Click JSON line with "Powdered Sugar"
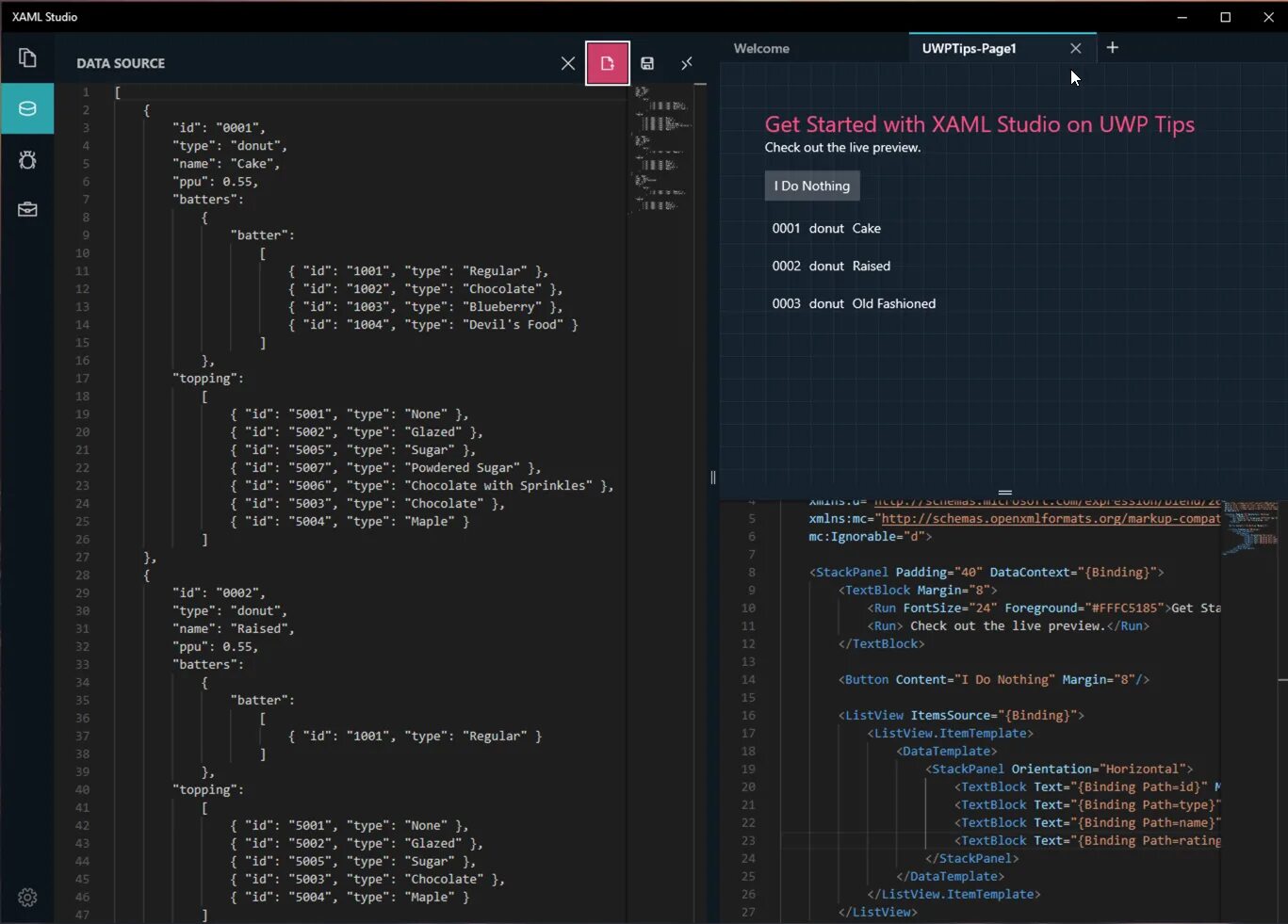 tap(385, 468)
